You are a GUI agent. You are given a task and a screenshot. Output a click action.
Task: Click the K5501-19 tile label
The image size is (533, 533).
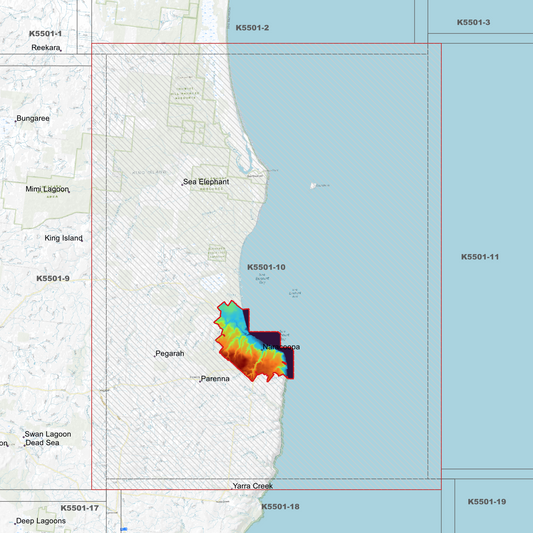tap(487, 502)
